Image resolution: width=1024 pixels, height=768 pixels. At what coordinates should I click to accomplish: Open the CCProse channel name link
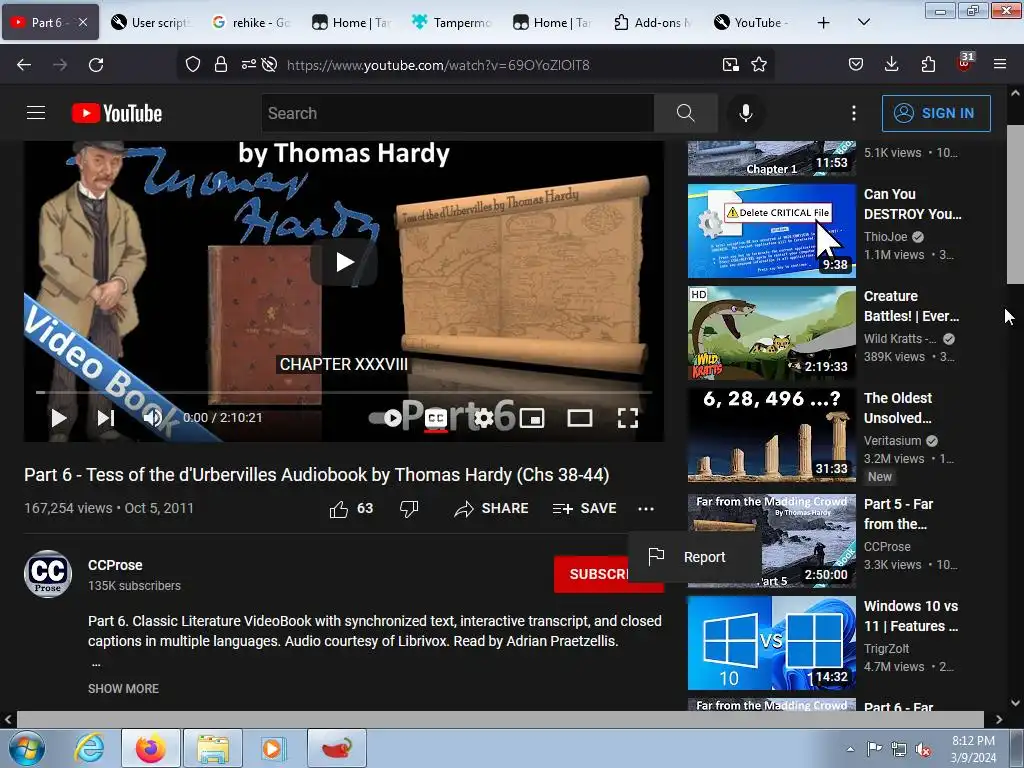(115, 565)
